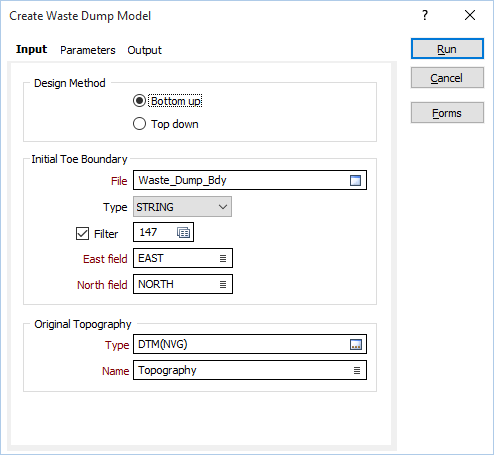Click the Topography name list icon

pos(357,370)
